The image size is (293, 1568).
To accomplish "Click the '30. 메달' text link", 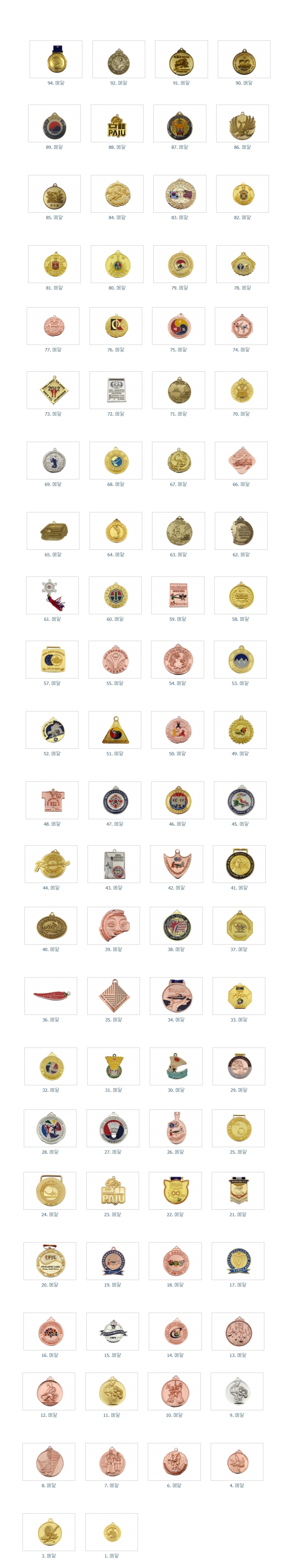I will pos(176,1090).
